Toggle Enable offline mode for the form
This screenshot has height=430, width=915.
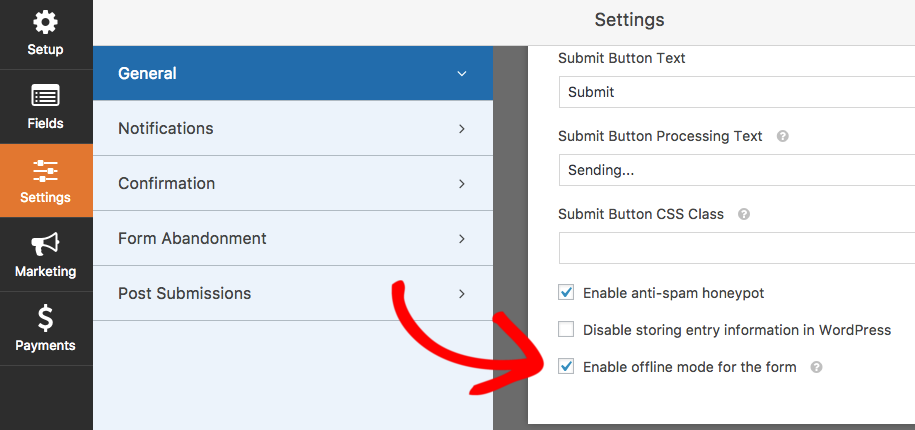[x=566, y=366]
